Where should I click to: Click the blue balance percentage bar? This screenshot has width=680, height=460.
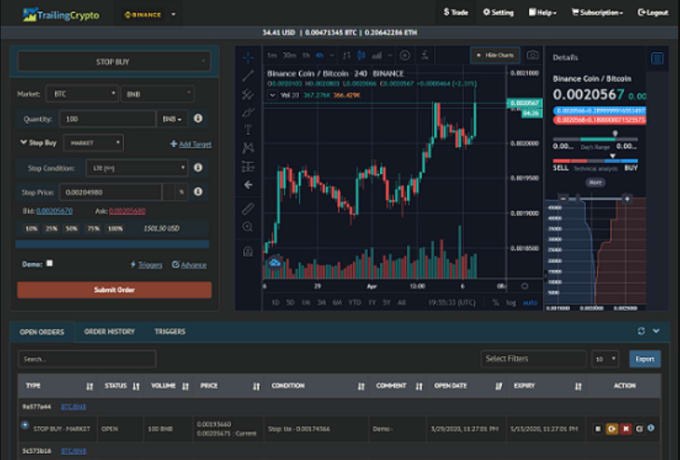112,245
